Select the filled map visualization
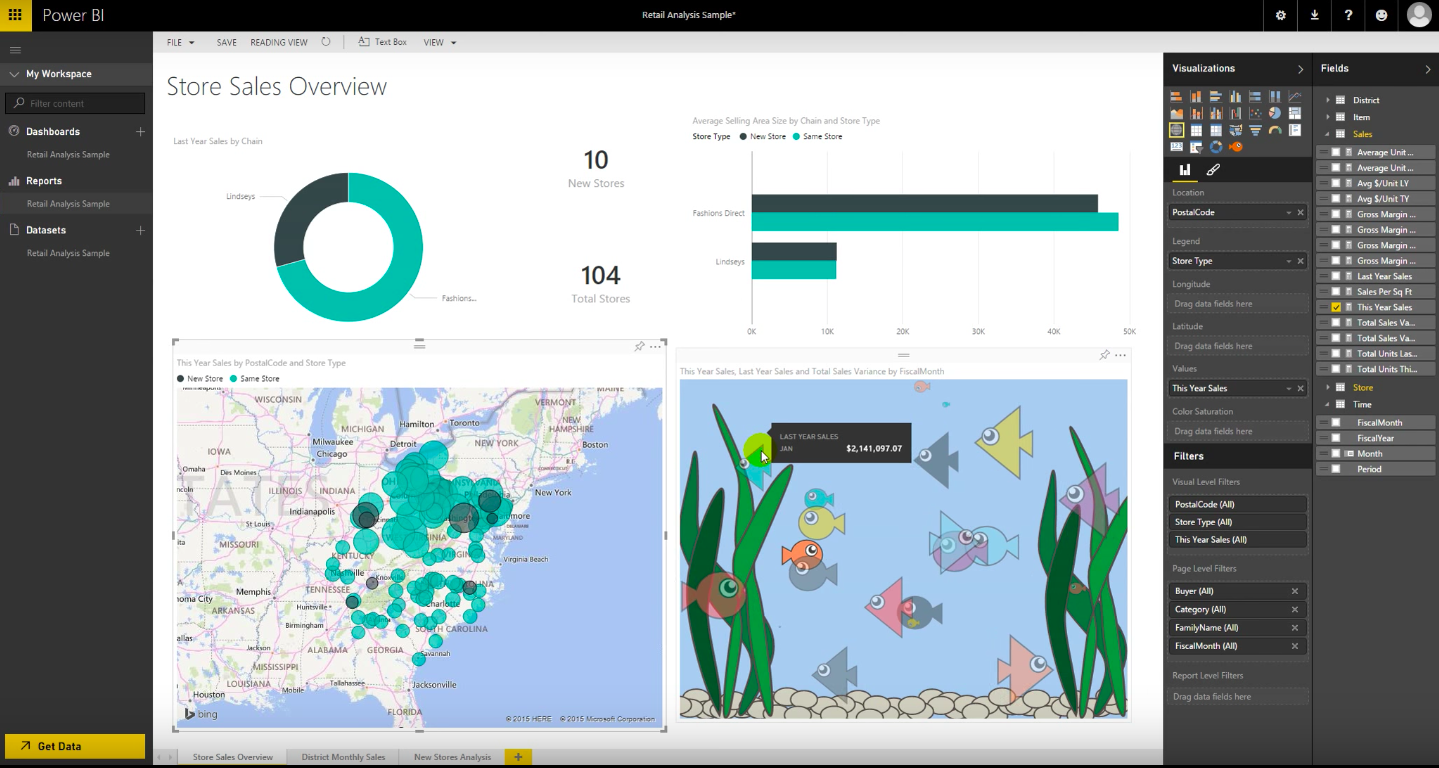The image size is (1439, 768). pyautogui.click(x=1235, y=130)
